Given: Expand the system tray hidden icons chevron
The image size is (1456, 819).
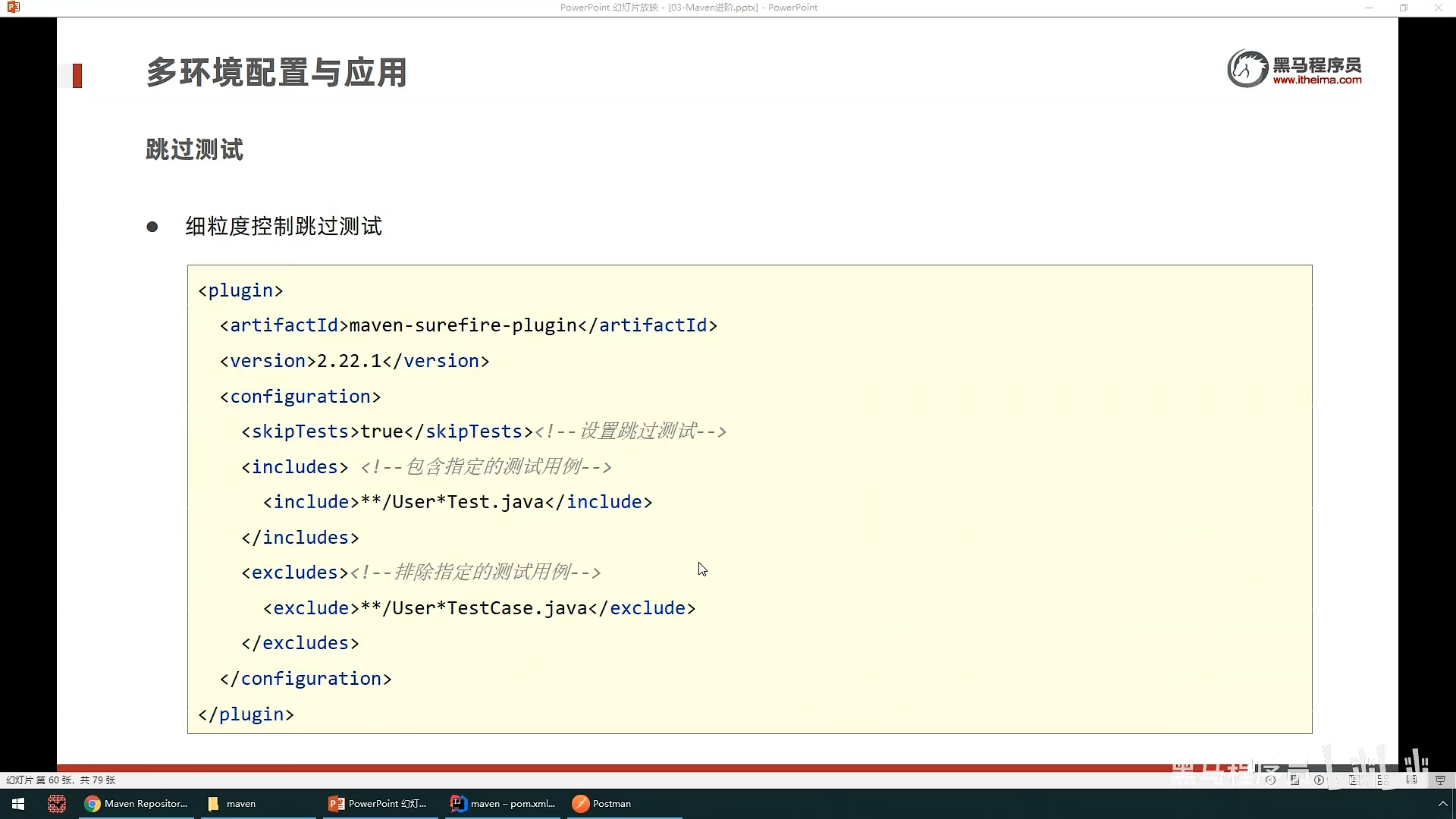Looking at the screenshot, I should pyautogui.click(x=1442, y=804).
